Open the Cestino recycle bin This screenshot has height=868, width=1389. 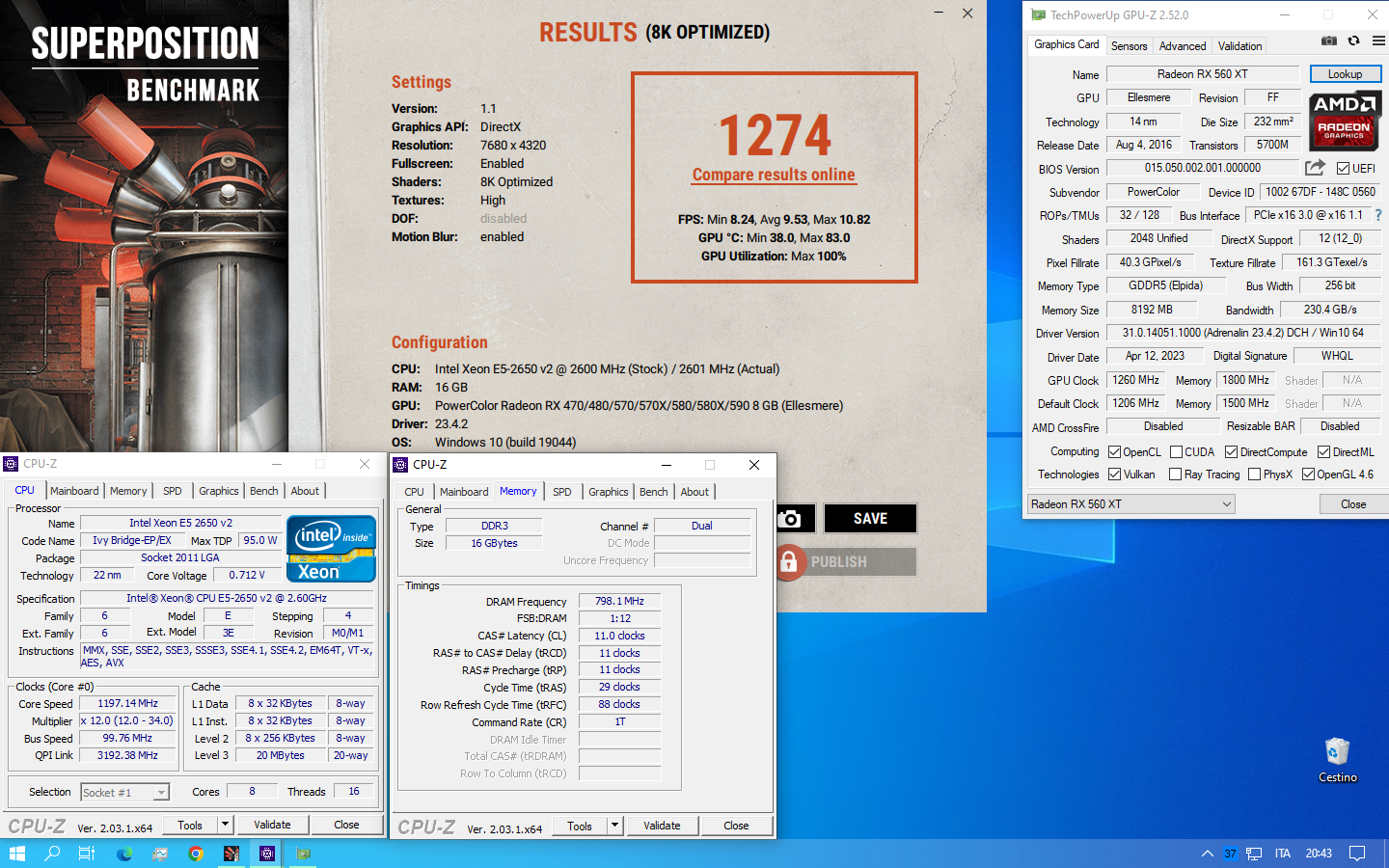pyautogui.click(x=1337, y=760)
